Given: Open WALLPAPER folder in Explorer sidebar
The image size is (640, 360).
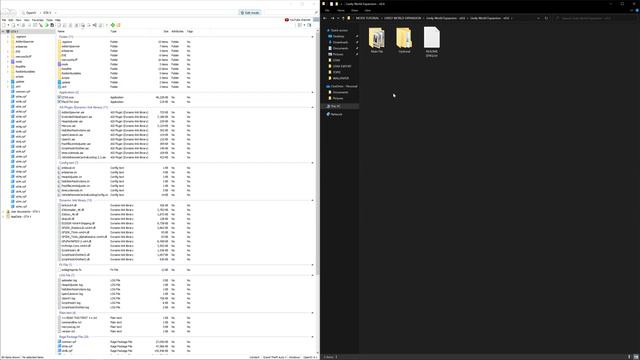Looking at the screenshot, I should (x=341, y=78).
